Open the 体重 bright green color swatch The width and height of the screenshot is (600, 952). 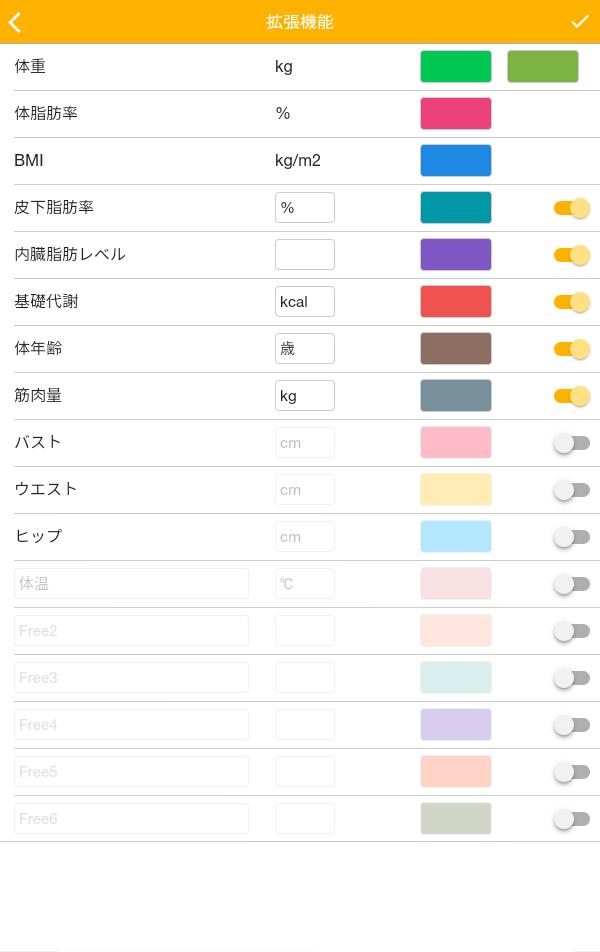click(455, 66)
